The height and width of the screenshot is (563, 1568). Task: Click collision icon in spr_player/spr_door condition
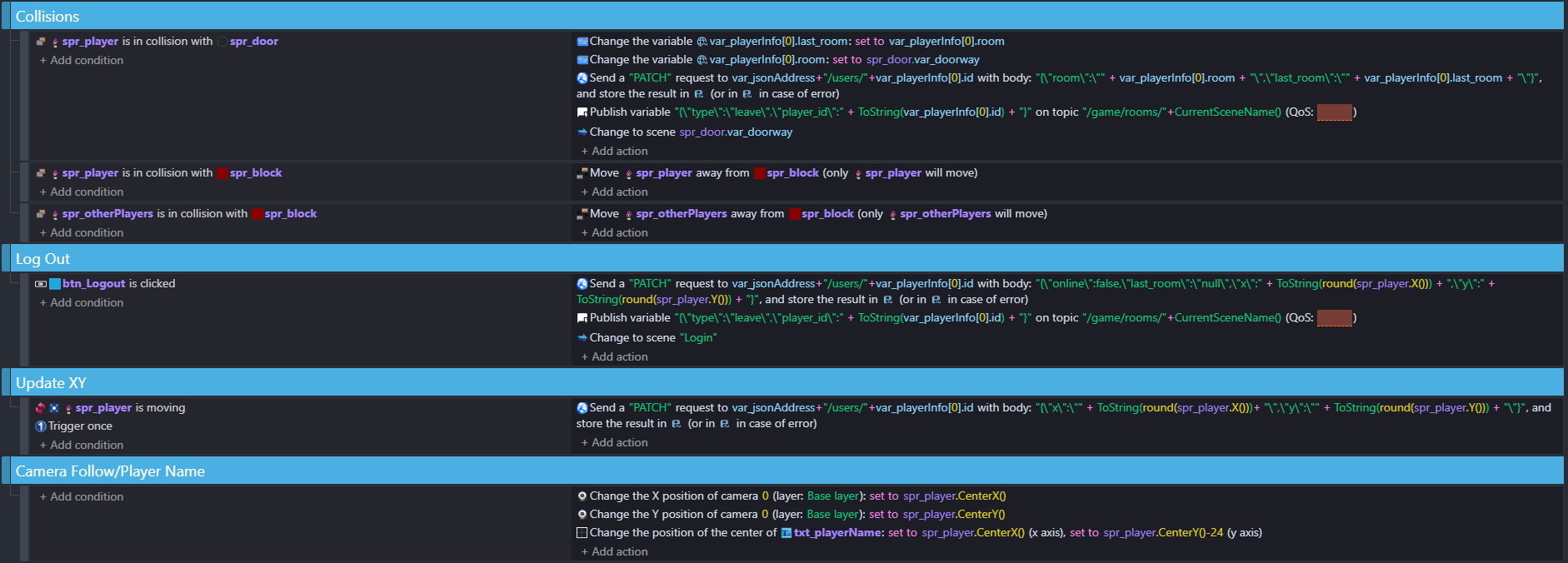click(x=41, y=42)
